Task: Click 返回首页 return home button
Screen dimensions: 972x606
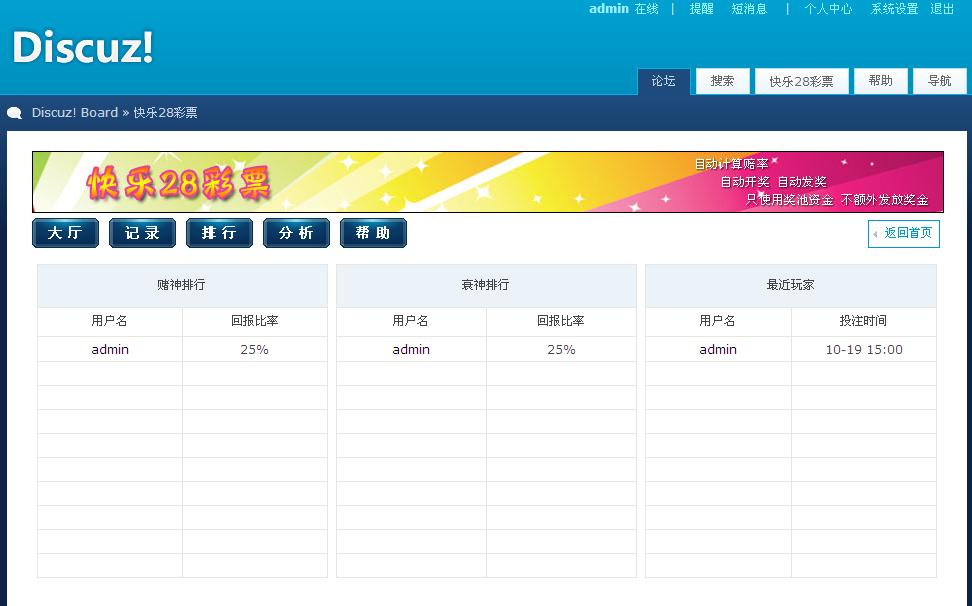Action: pos(904,234)
